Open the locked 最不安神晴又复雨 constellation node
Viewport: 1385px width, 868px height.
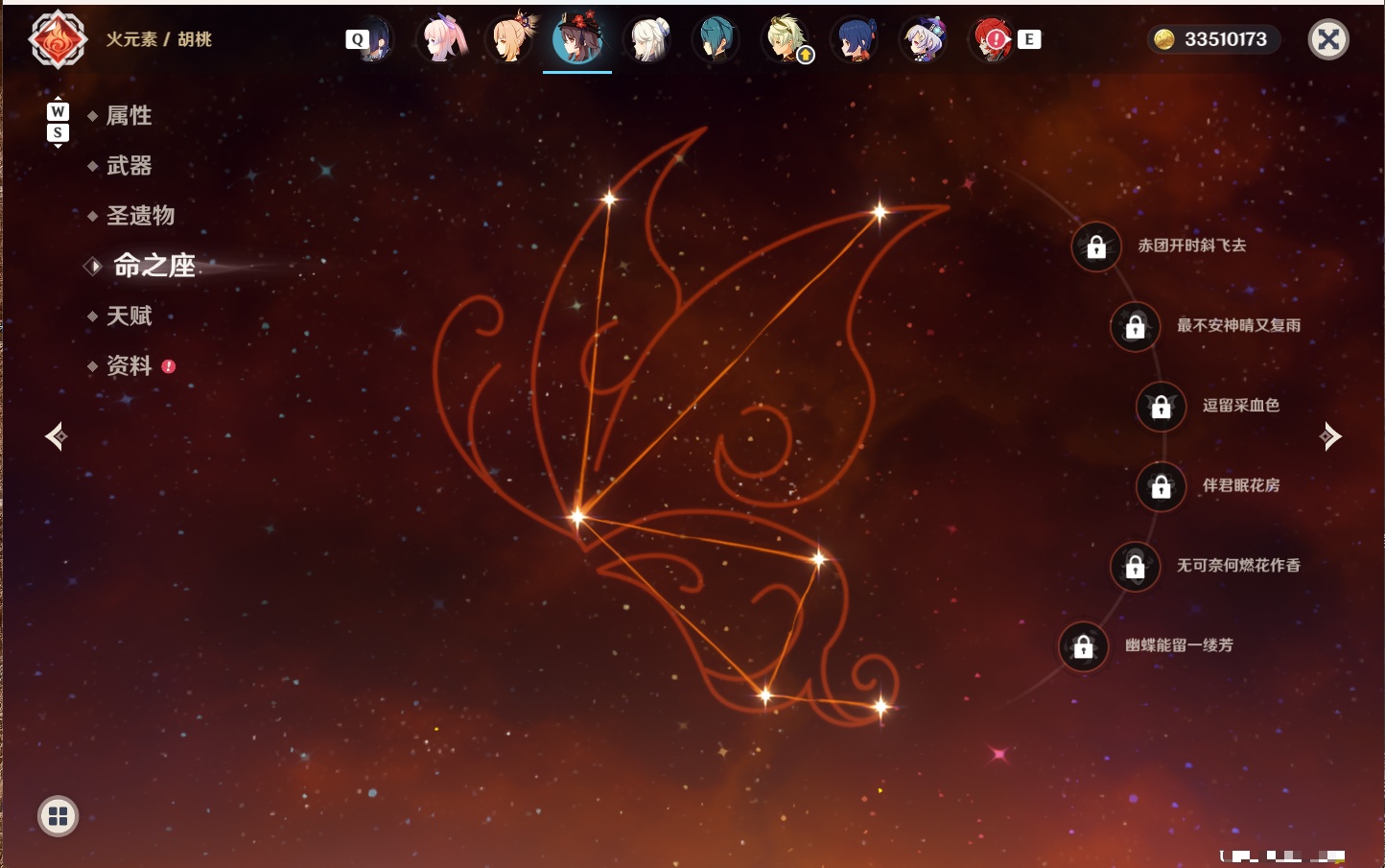[1136, 327]
